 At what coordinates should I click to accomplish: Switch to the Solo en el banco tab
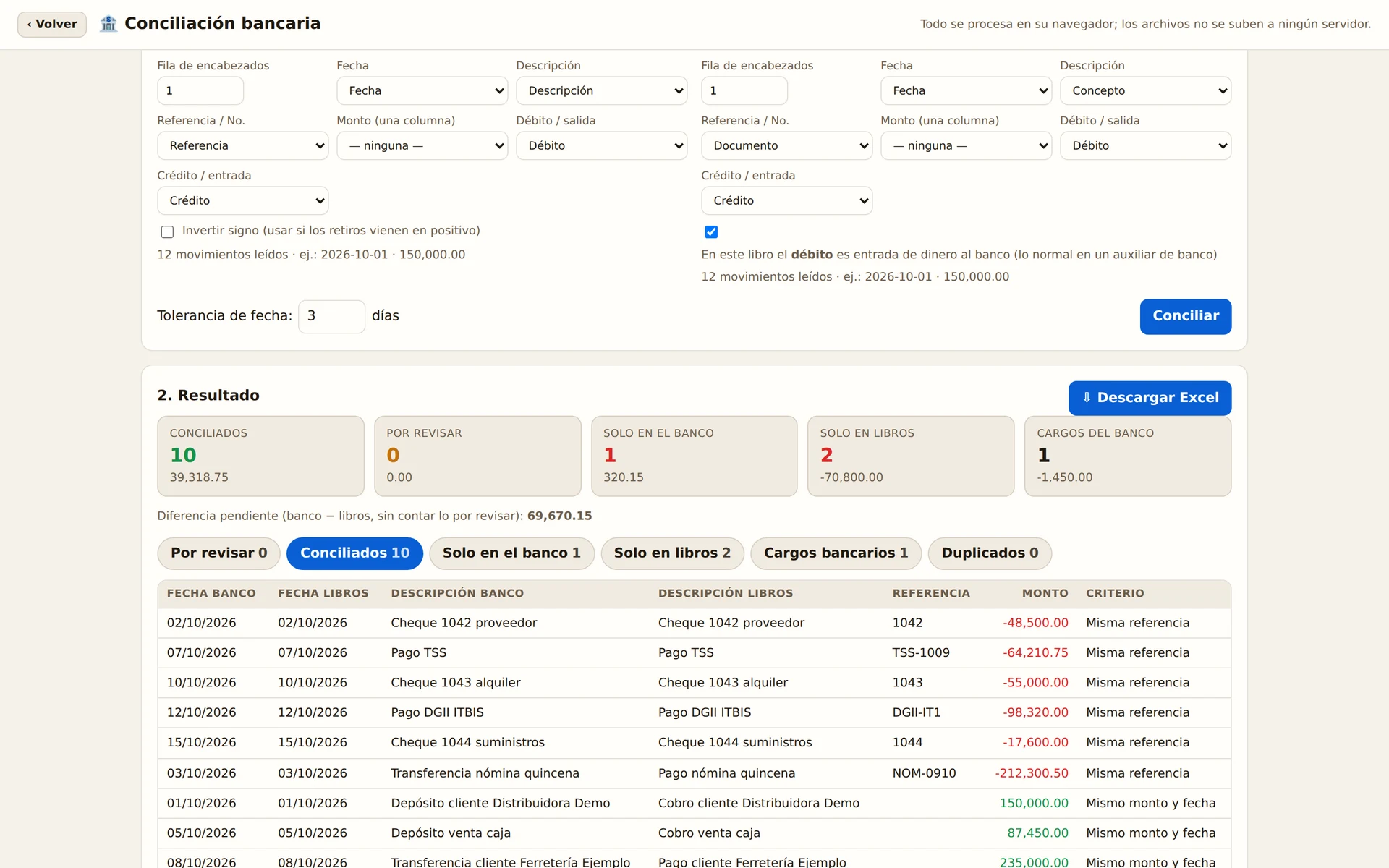[511, 553]
